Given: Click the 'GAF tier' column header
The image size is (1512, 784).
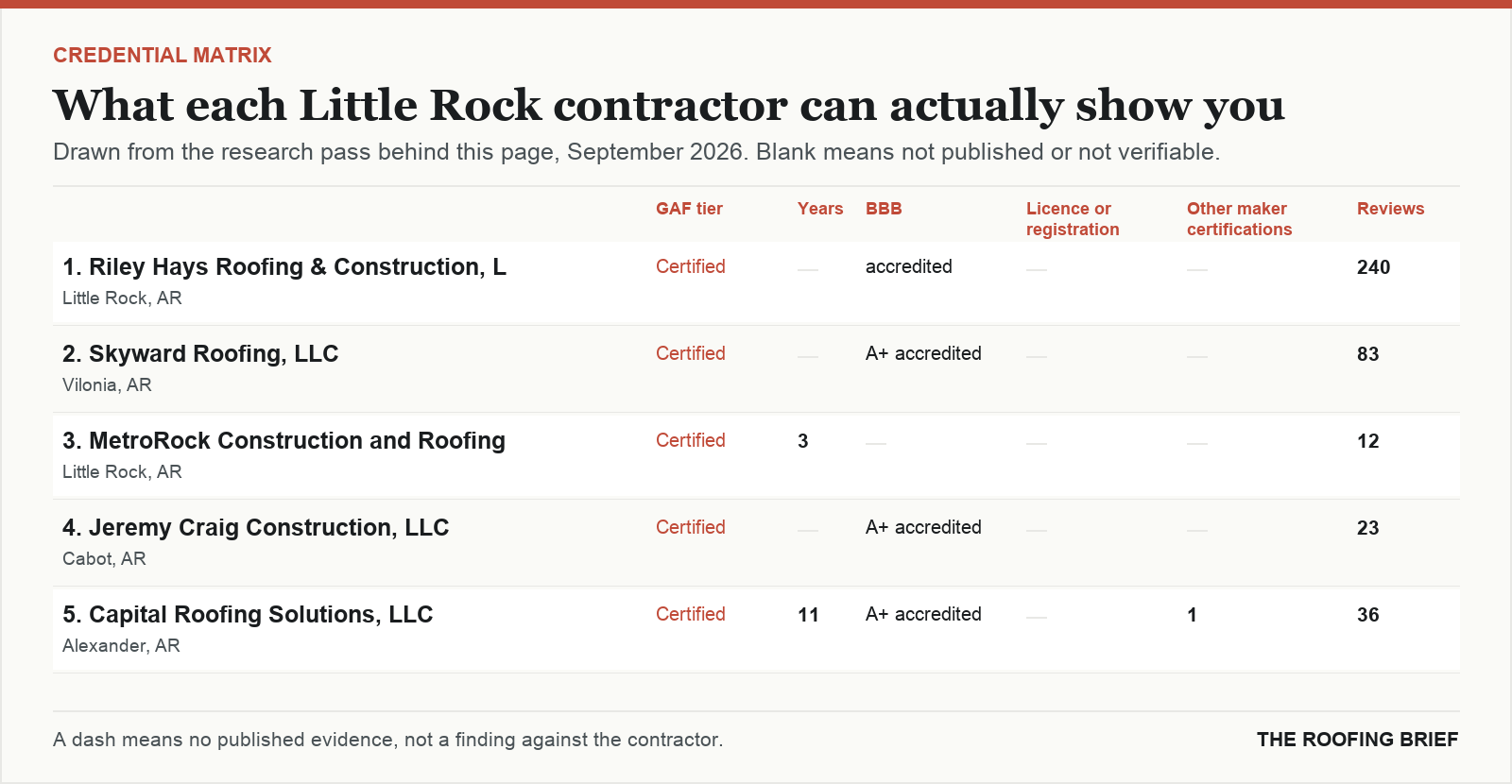Looking at the screenshot, I should tap(689, 209).
